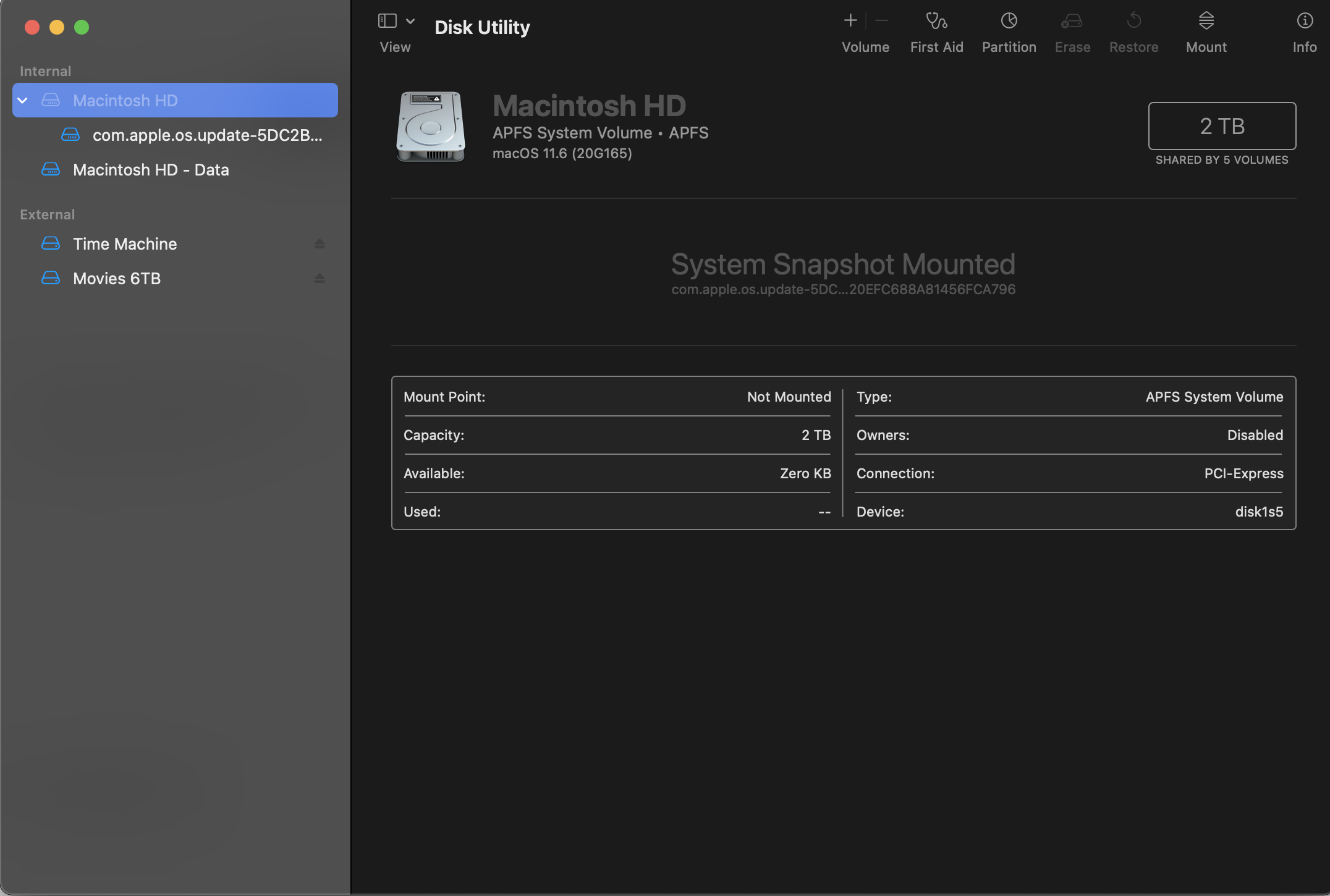Eject the Movies 6TB drive
The image size is (1330, 896).
coord(320,279)
